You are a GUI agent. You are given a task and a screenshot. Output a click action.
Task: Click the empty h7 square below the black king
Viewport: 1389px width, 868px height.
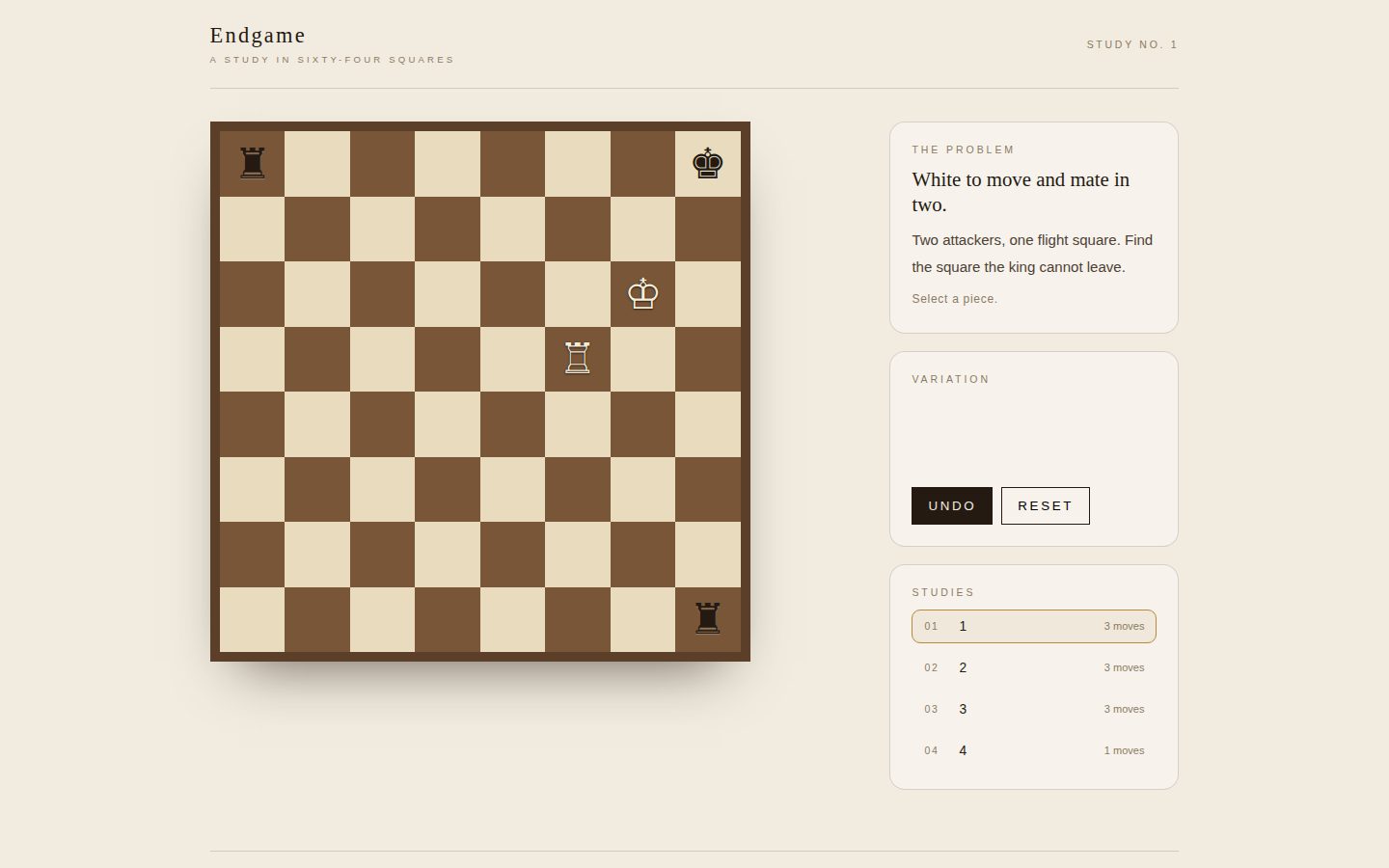click(x=708, y=229)
